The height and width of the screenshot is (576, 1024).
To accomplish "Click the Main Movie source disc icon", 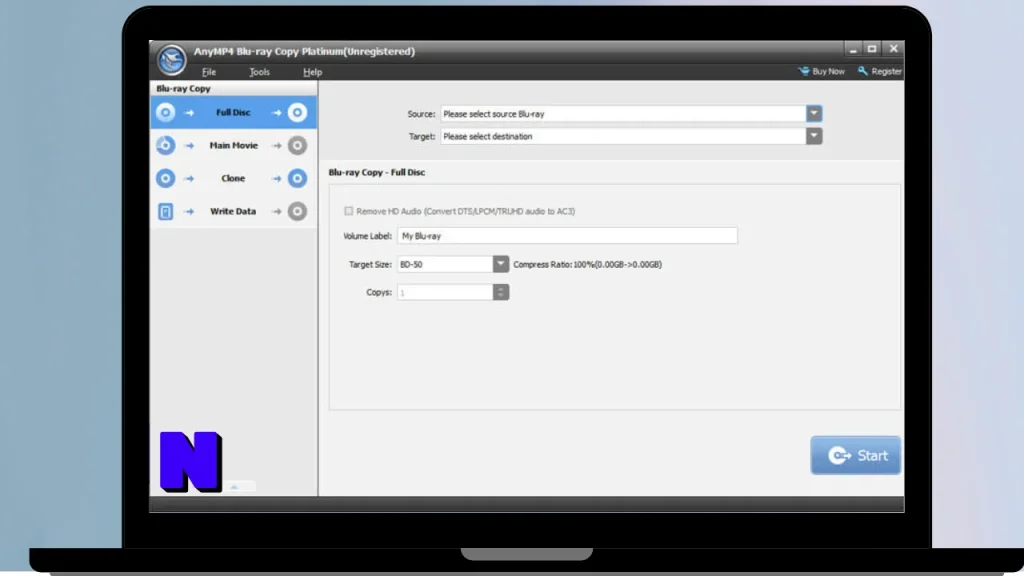I will (x=165, y=145).
